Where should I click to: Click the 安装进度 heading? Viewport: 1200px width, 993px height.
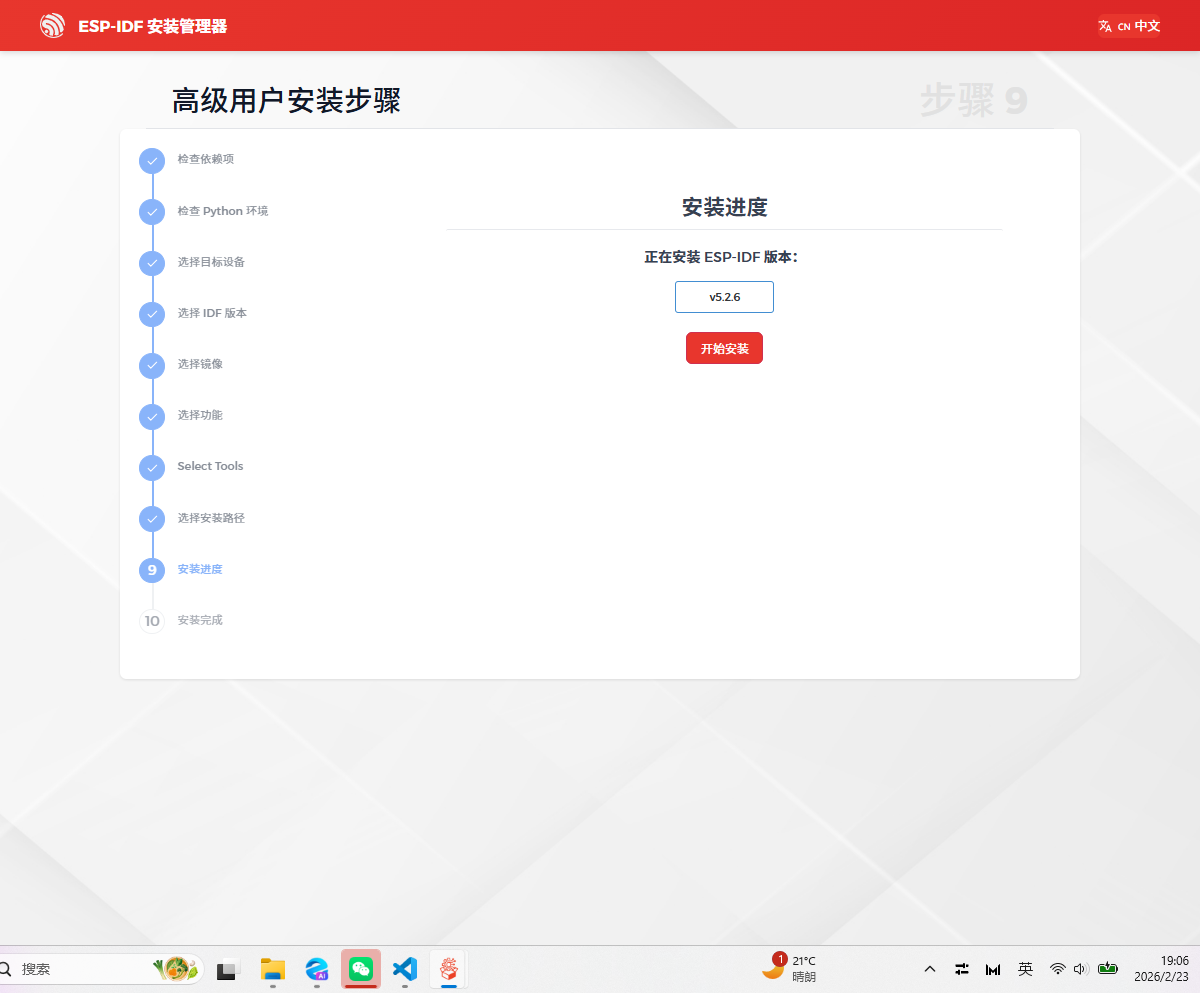[x=724, y=208]
